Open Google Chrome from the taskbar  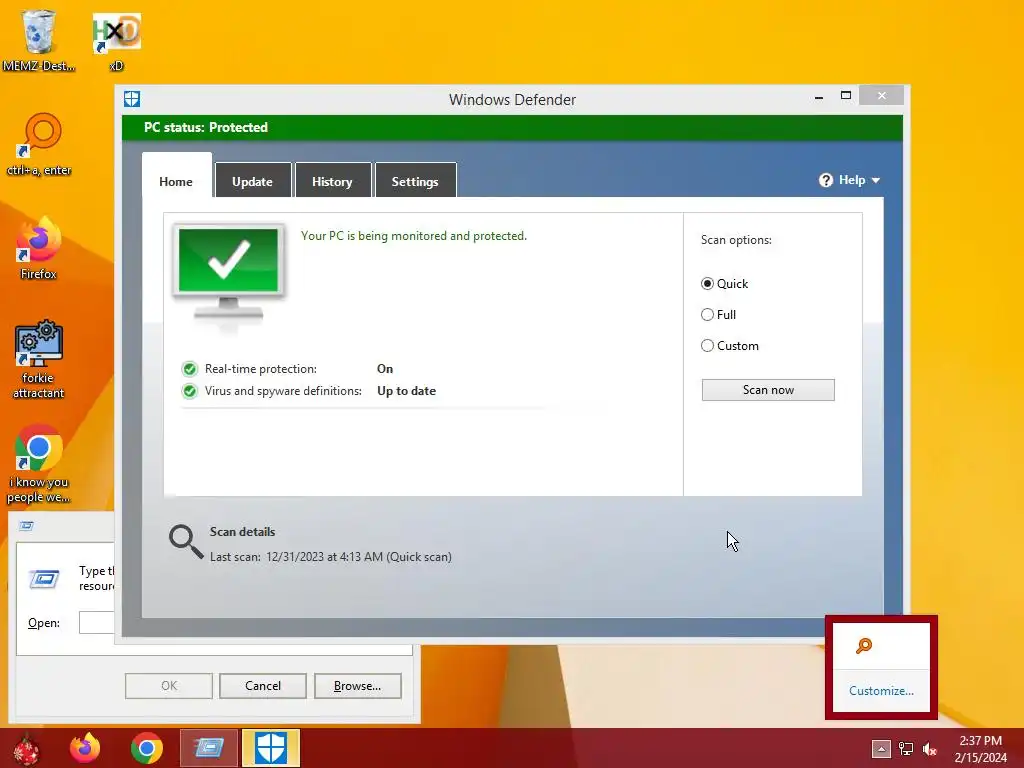point(146,748)
